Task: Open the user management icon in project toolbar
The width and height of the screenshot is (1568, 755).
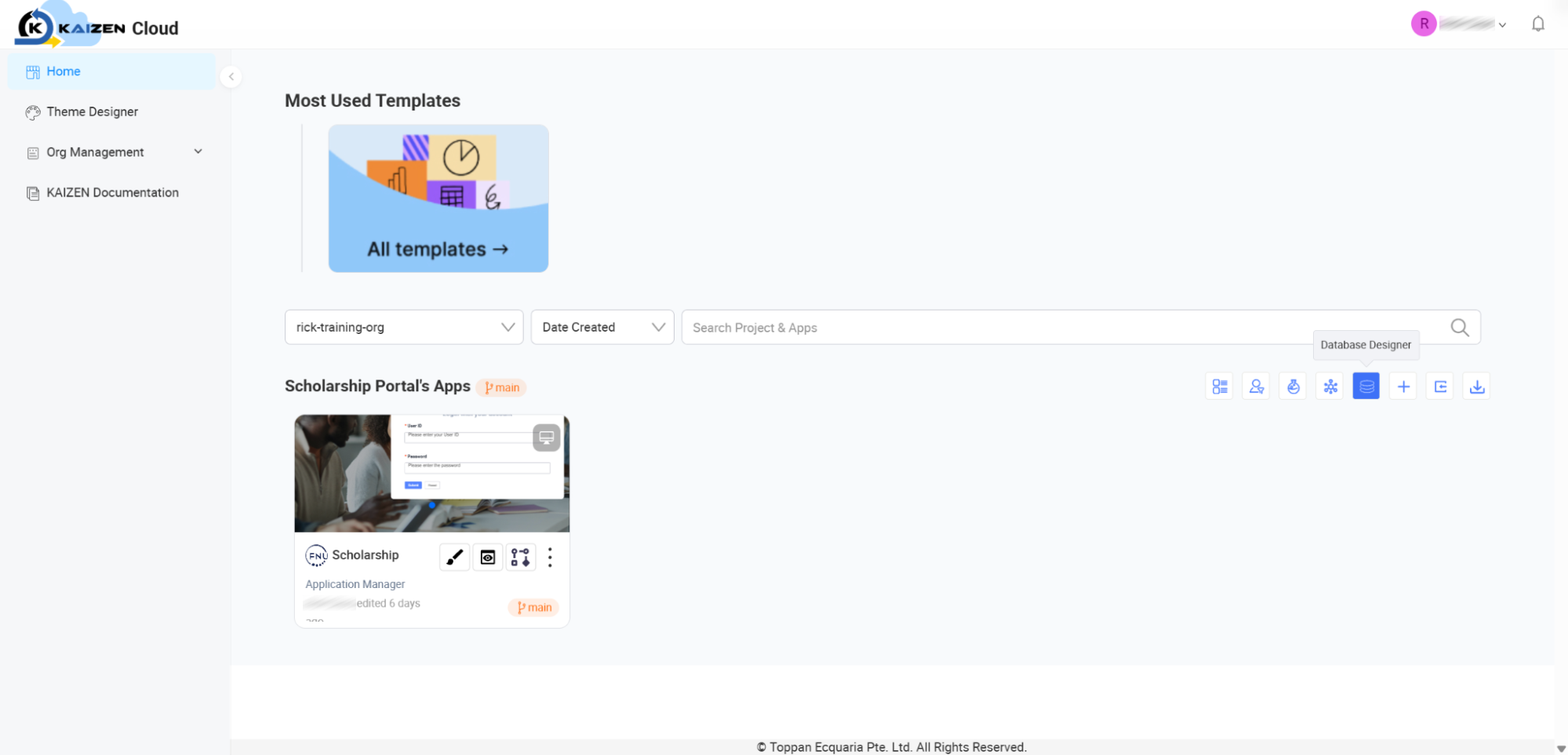Action: (1257, 387)
